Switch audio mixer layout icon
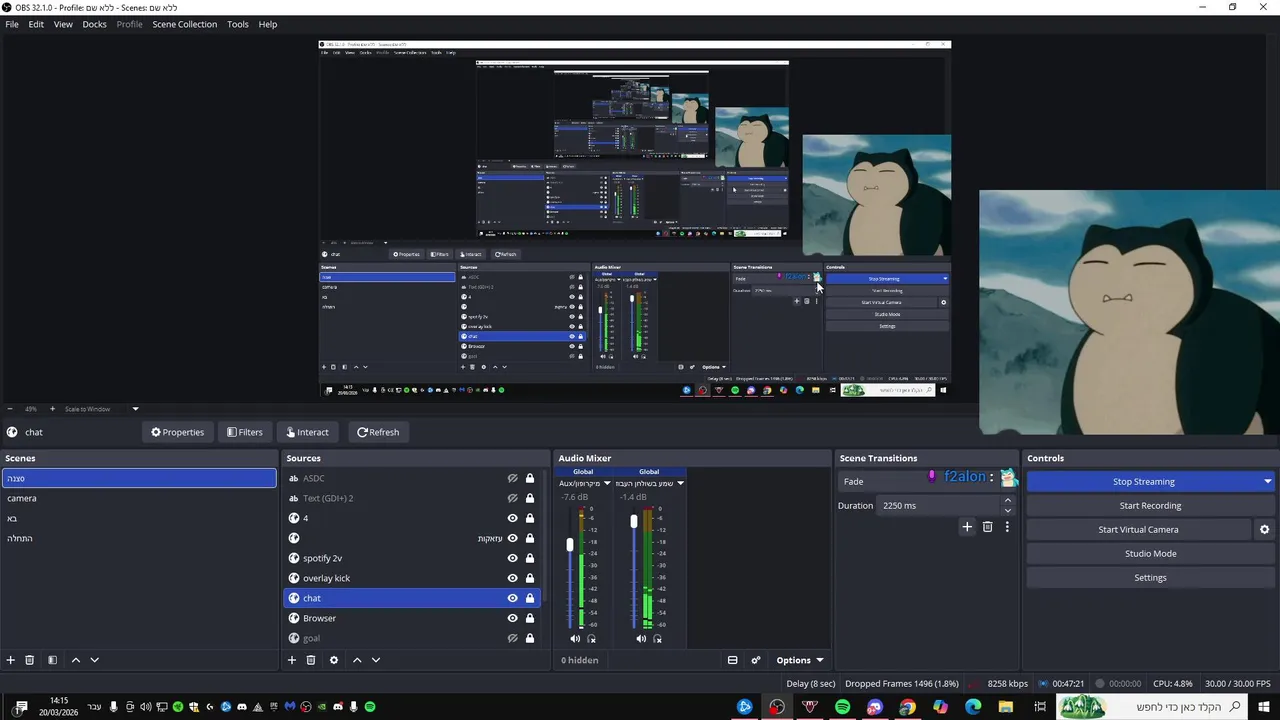Viewport: 1280px width, 720px height. click(732, 660)
